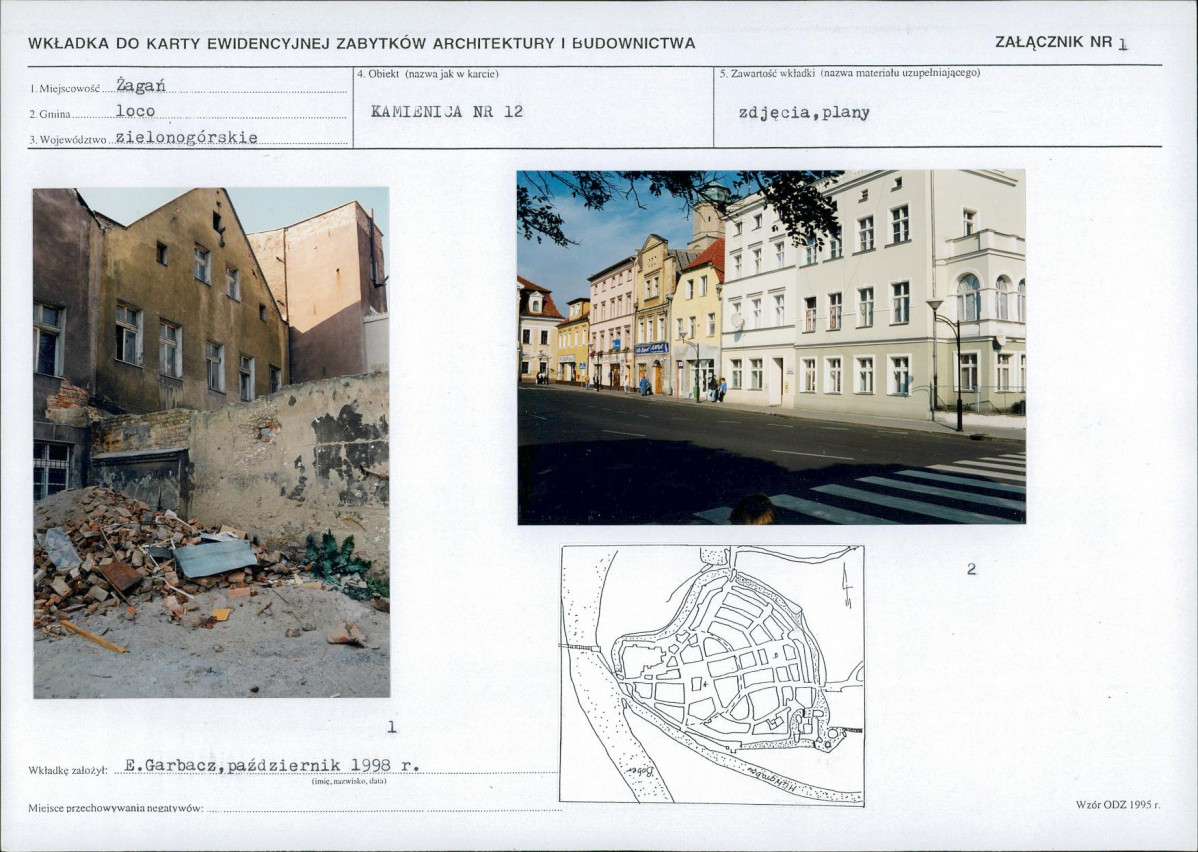Select the text zdjęcia, plany
The height and width of the screenshot is (852, 1198).
click(803, 113)
